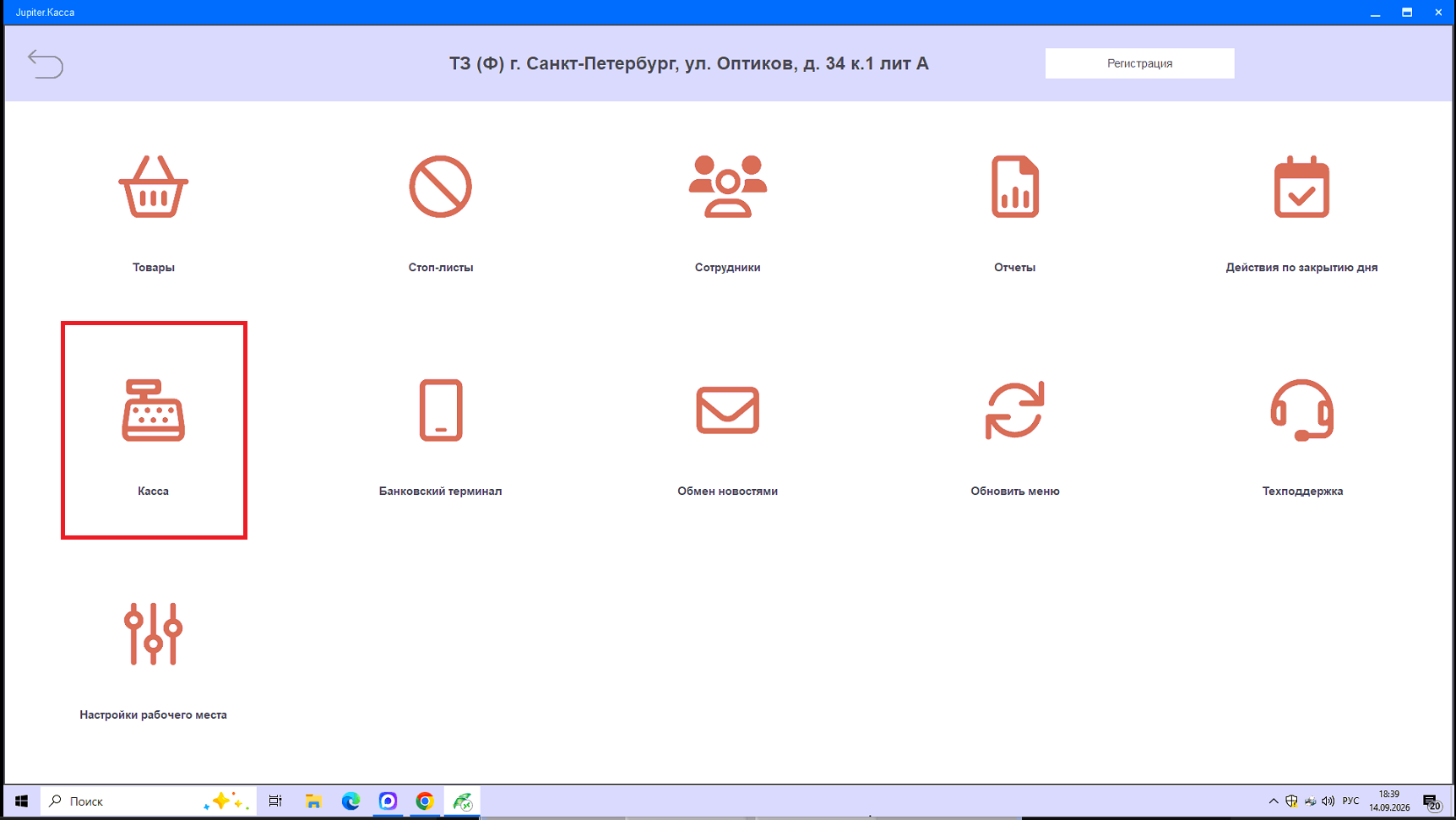1456x820 pixels.
Task: Click the Обновить меню refresh icon
Action: [x=1014, y=410]
